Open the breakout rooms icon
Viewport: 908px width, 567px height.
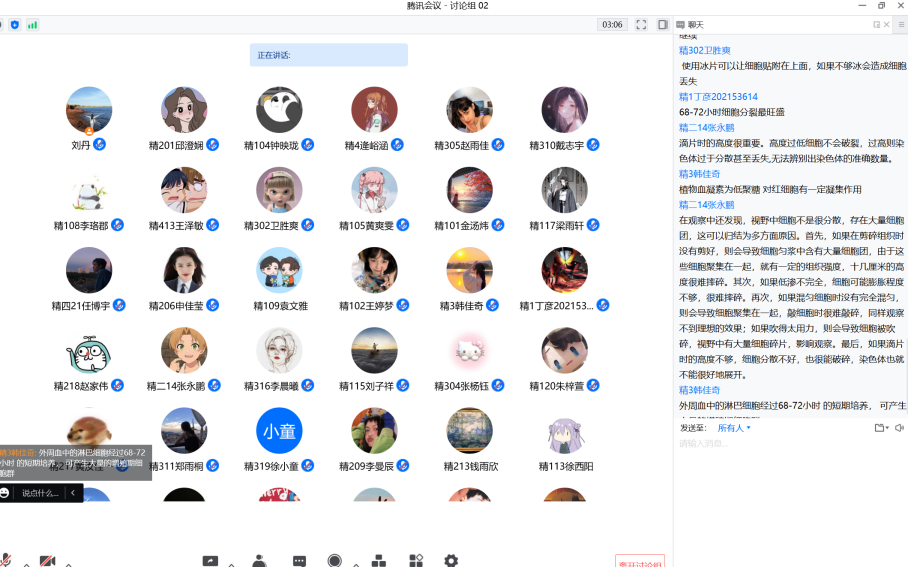coord(379,561)
